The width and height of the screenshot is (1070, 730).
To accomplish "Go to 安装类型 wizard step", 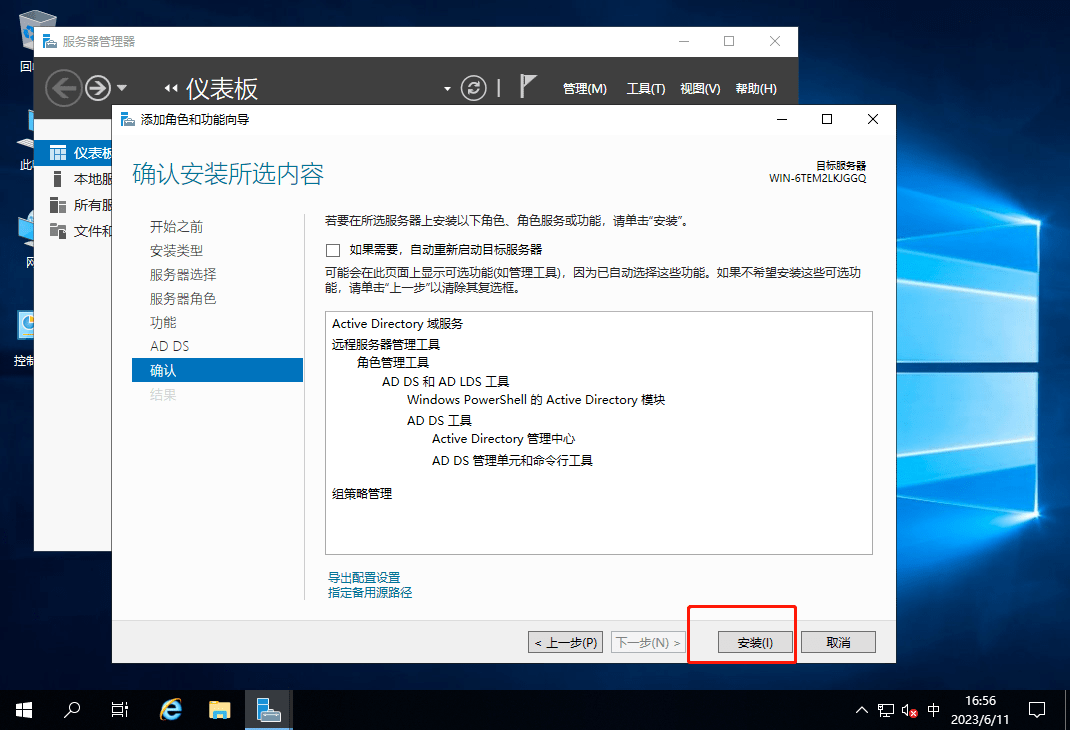I will (176, 250).
